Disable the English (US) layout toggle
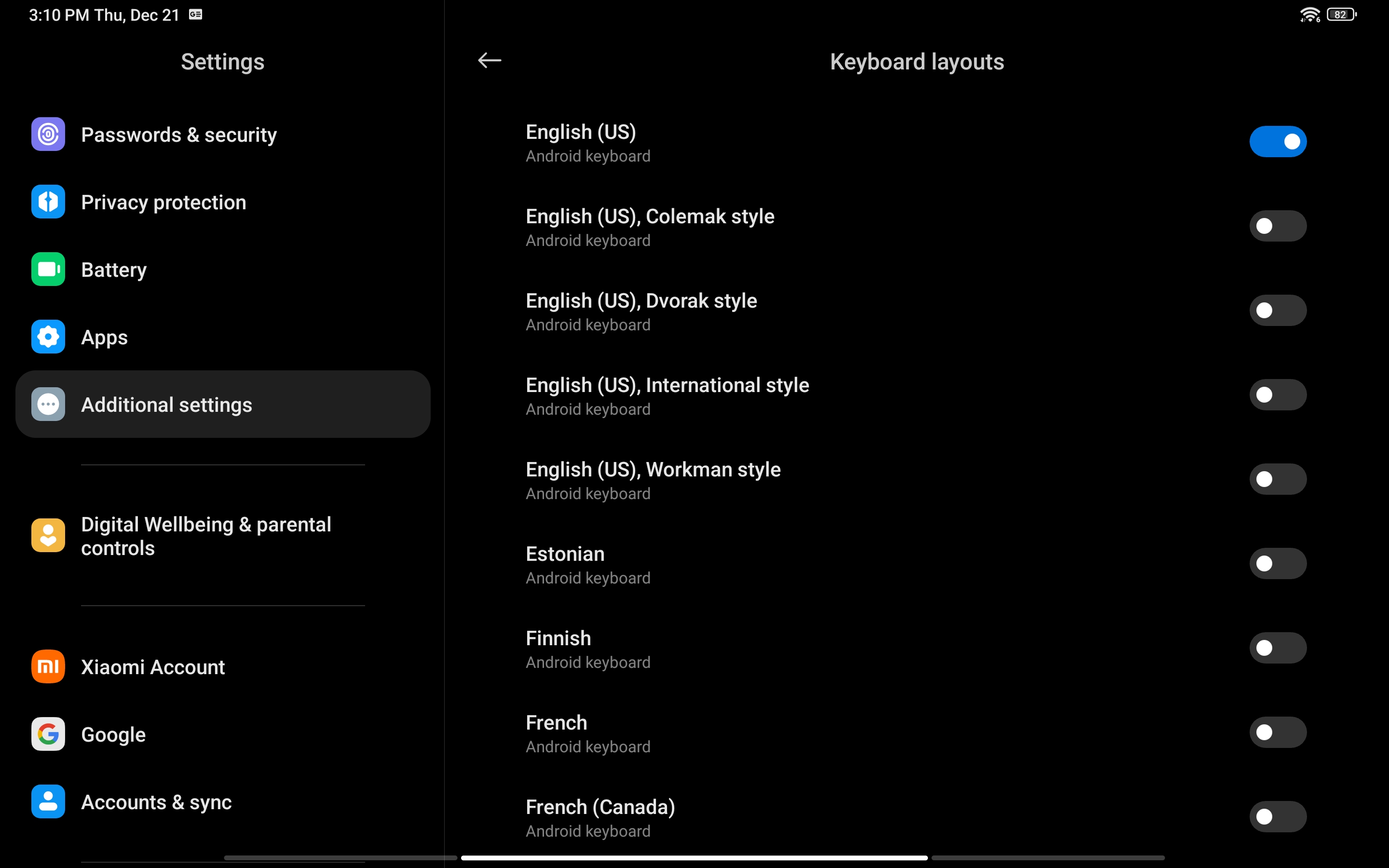The width and height of the screenshot is (1389, 868). pyautogui.click(x=1278, y=142)
